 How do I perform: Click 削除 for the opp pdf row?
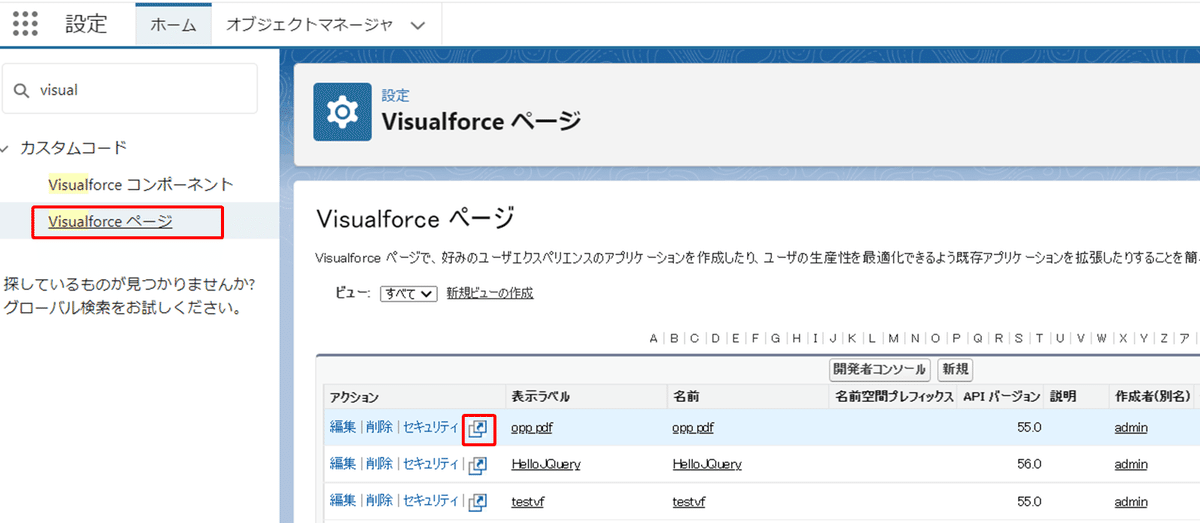tap(379, 427)
